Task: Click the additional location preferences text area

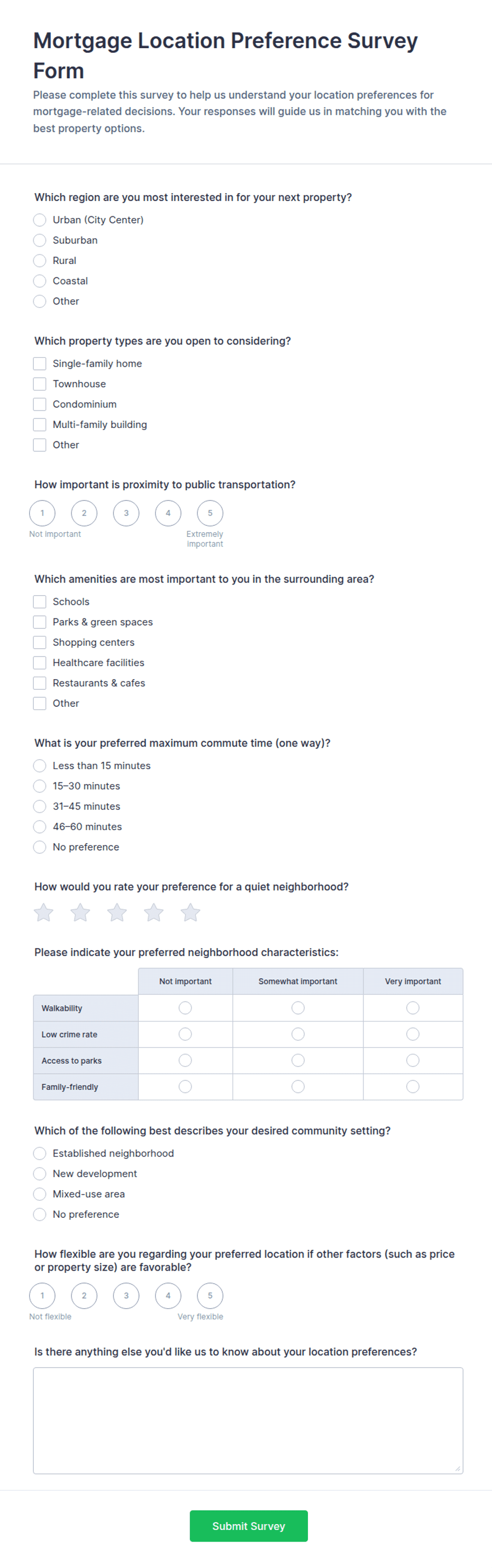Action: pos(248,1420)
